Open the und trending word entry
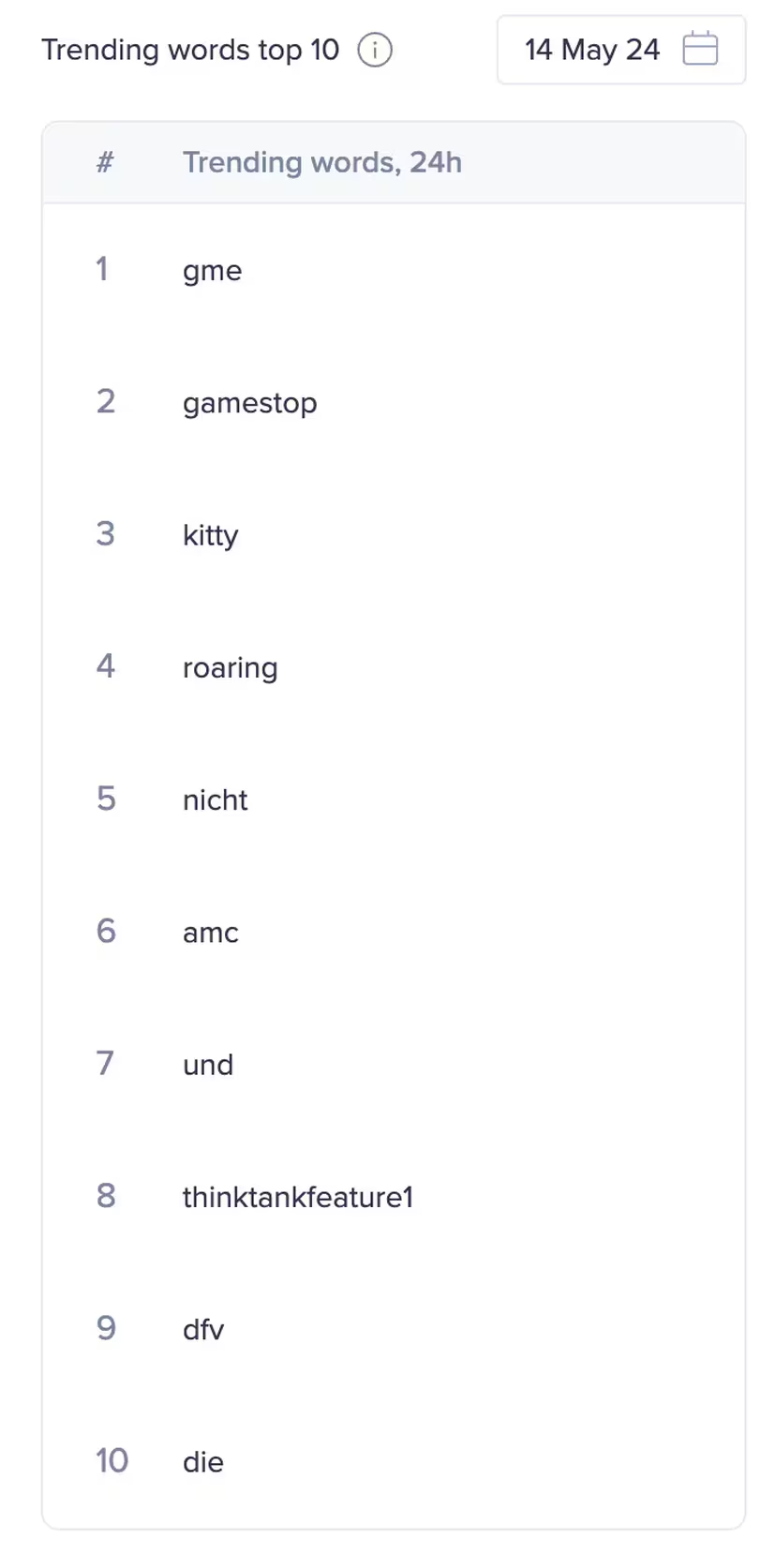The width and height of the screenshot is (760, 1568). (x=208, y=1066)
